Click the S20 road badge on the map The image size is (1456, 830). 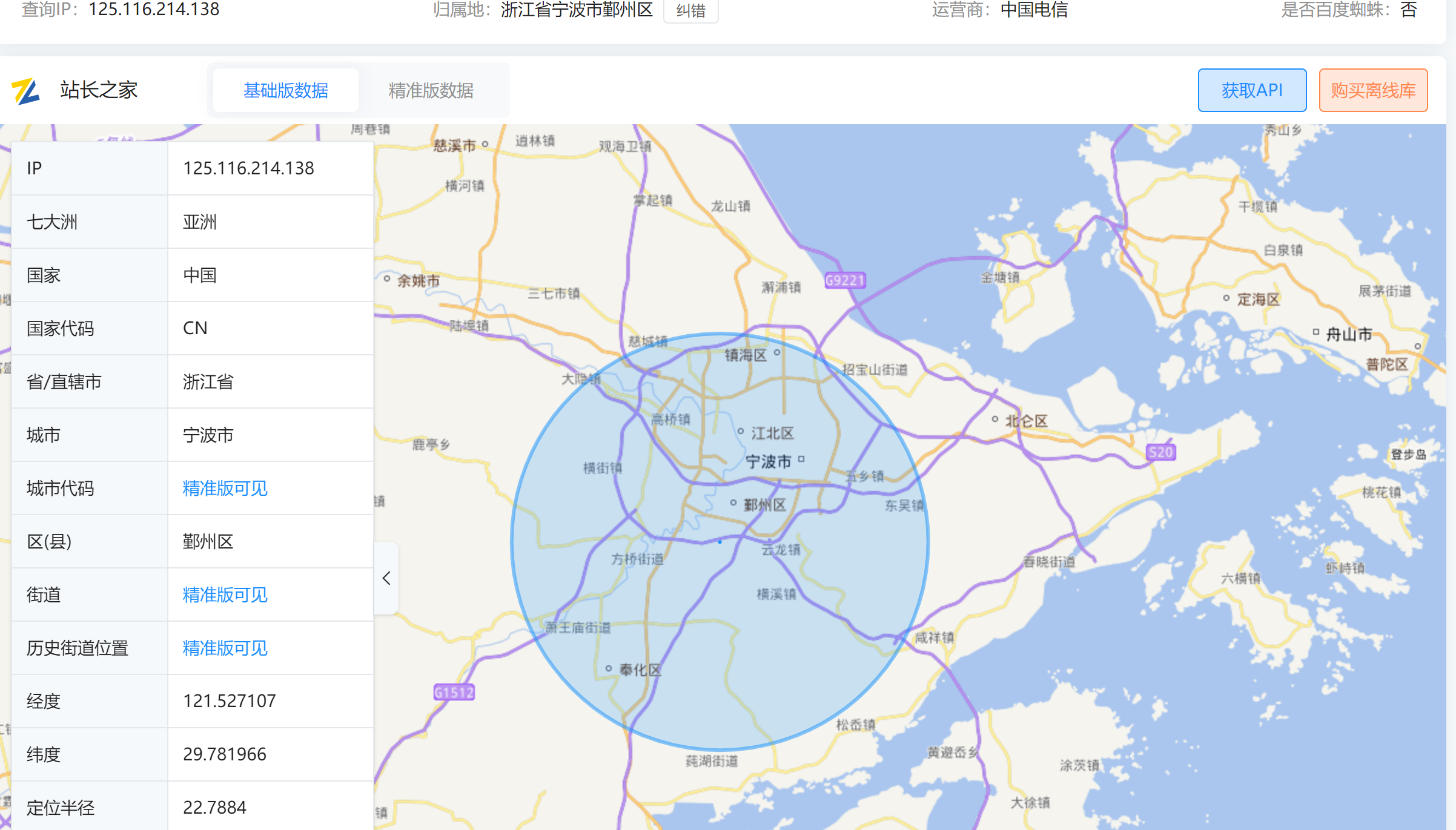[x=1160, y=452]
